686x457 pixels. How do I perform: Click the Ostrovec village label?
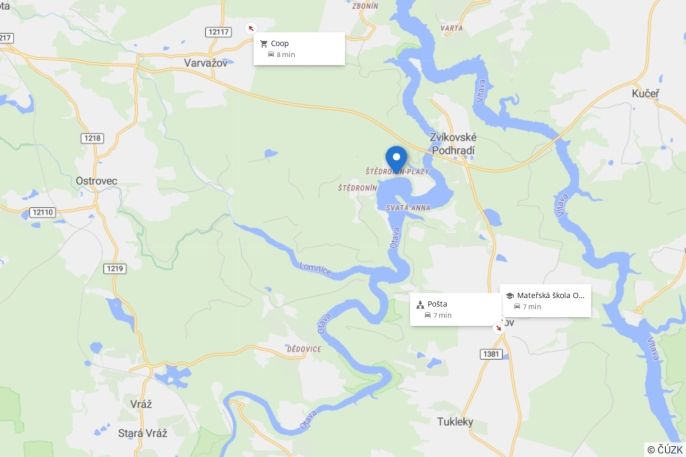tap(96, 181)
